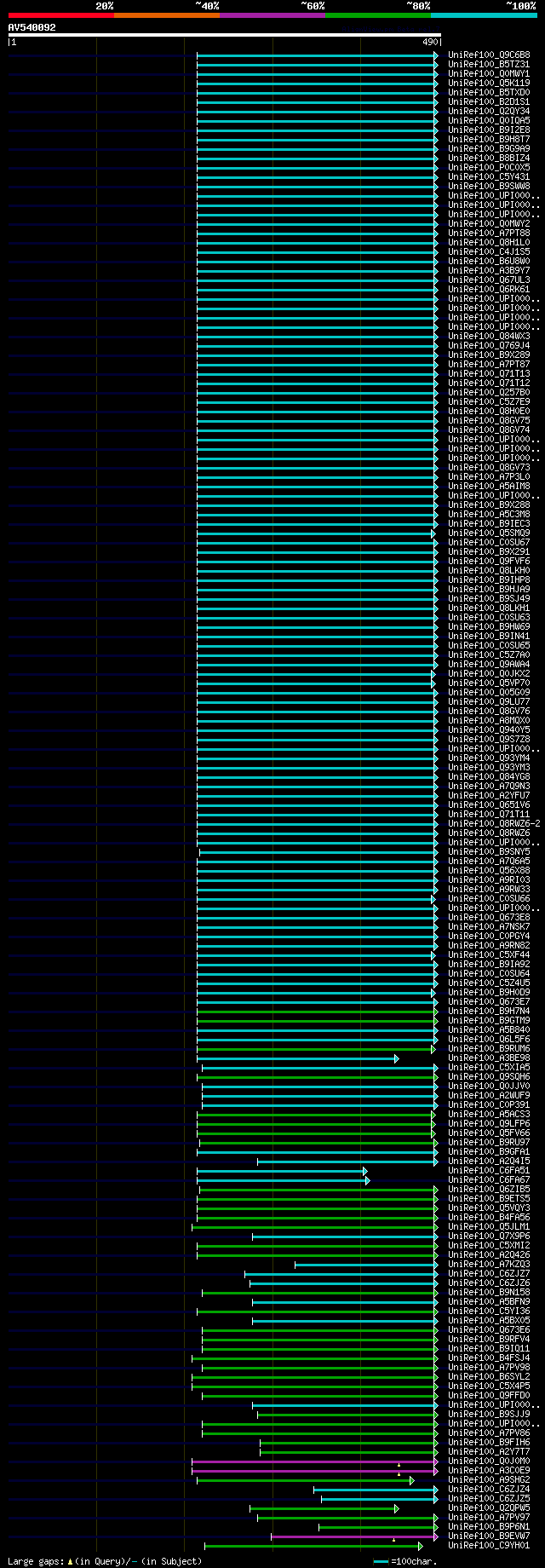The height and width of the screenshot is (1568, 545).
Task: Click short cyan bar for UniRef100_C6FA51
Action: click(x=282, y=1171)
